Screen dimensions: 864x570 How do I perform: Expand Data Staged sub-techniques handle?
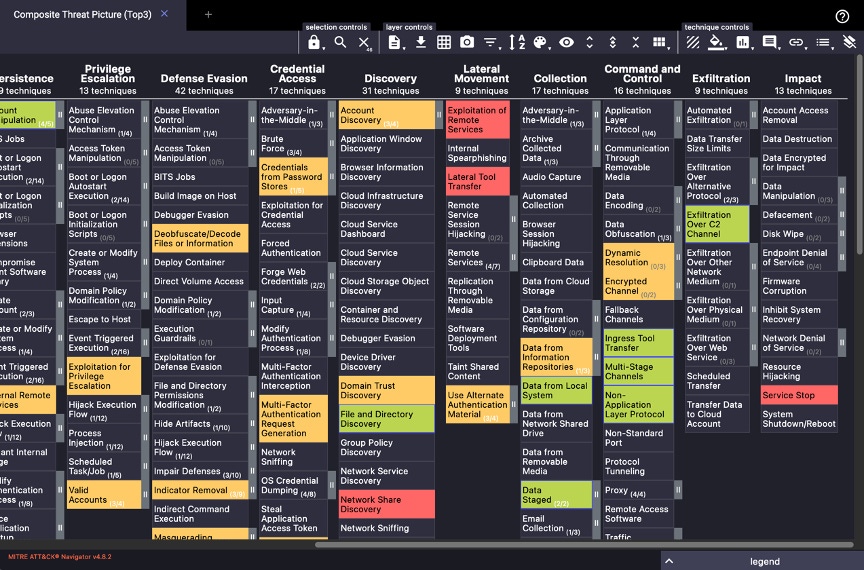tap(596, 494)
